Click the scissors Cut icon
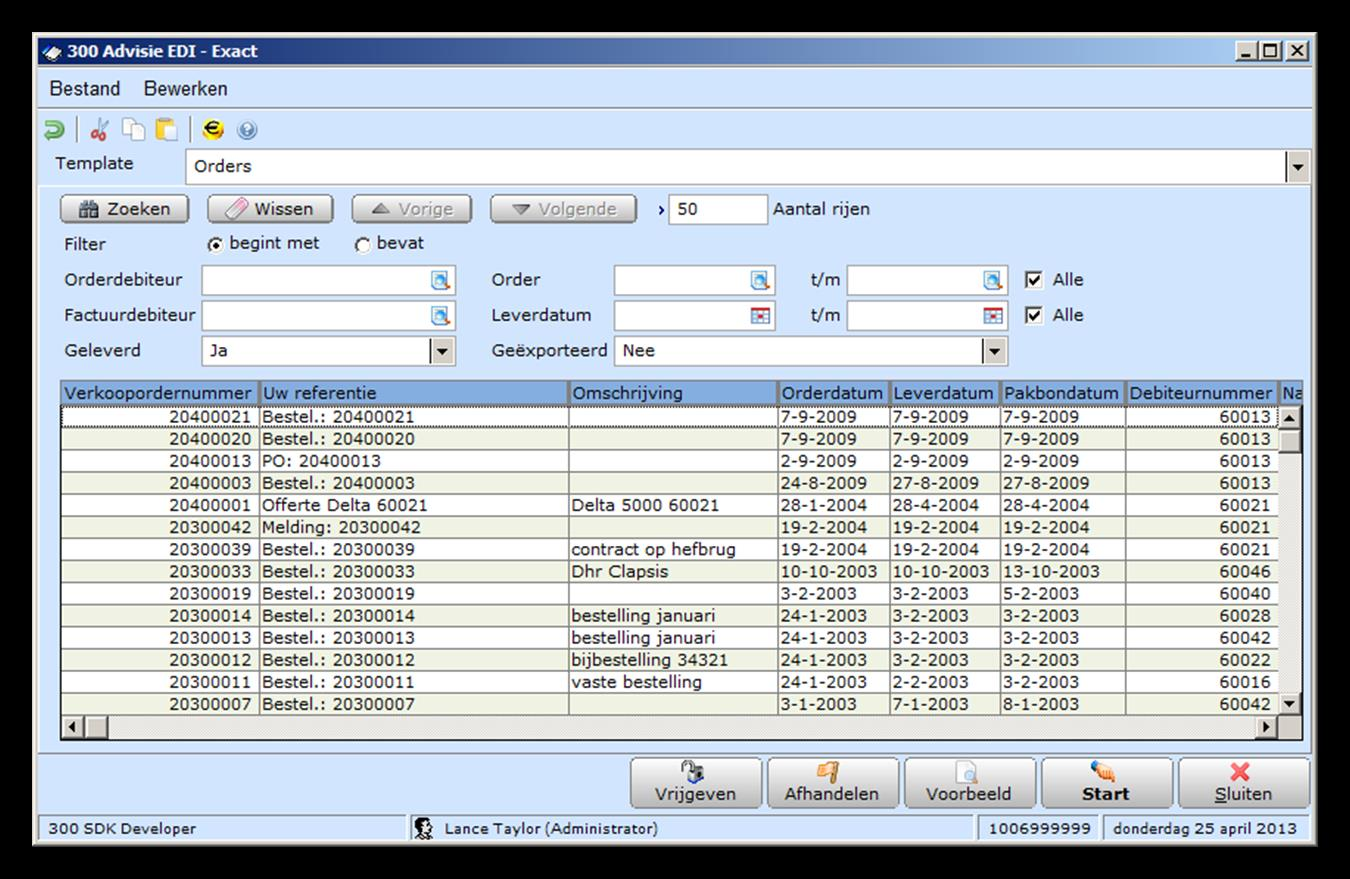The image size is (1350, 879). click(99, 130)
